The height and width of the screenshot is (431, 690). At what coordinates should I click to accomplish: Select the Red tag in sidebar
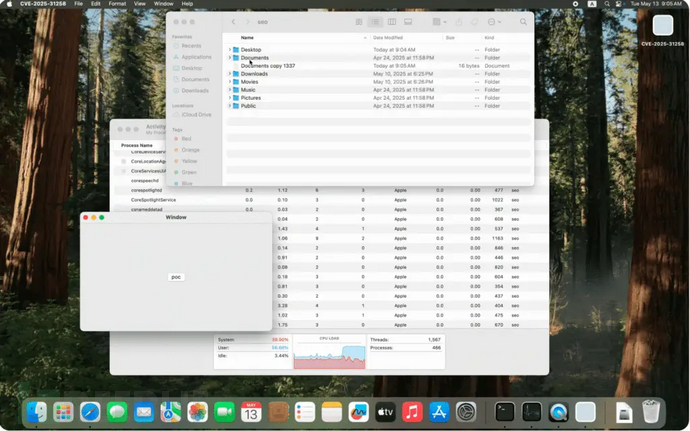(x=182, y=139)
